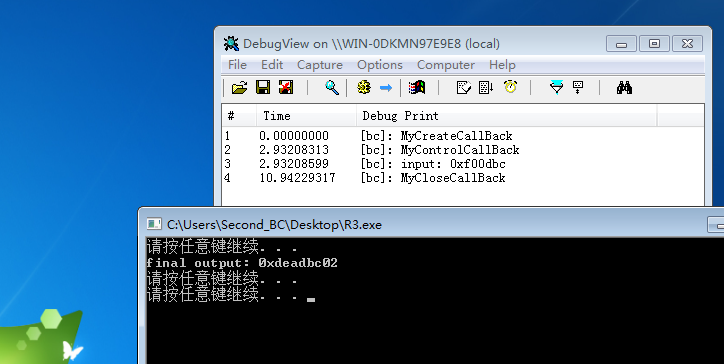Viewport: 724px width, 364px height.
Task: Click the Debug Print column header
Action: tap(507, 115)
